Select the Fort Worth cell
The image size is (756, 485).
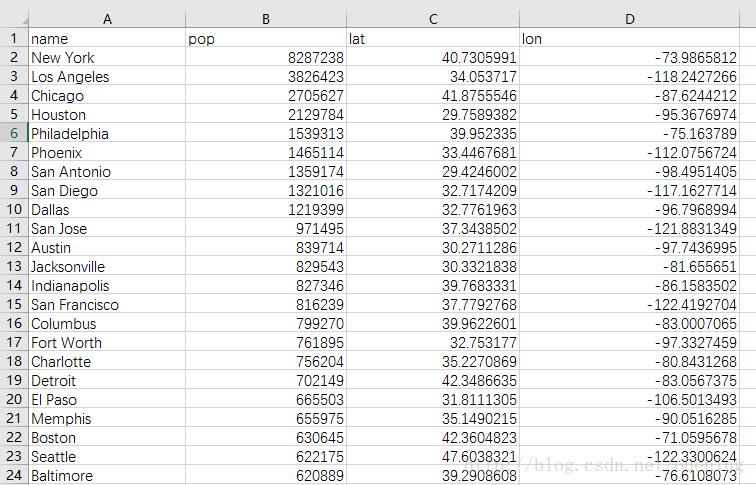click(x=107, y=342)
